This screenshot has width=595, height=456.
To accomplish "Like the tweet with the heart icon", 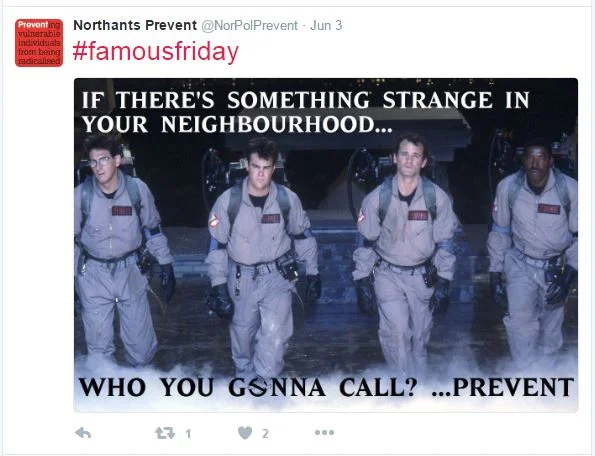I will tap(245, 433).
